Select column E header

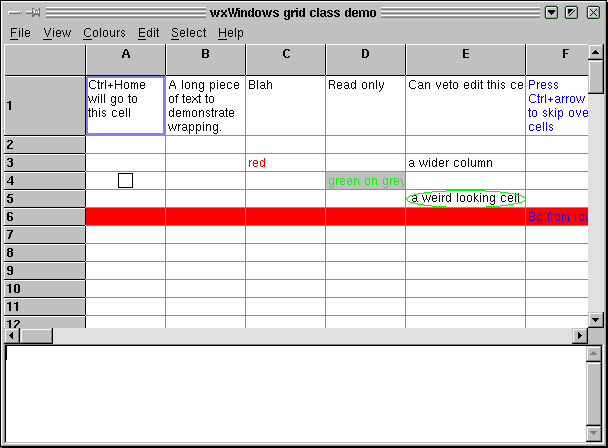[466, 60]
